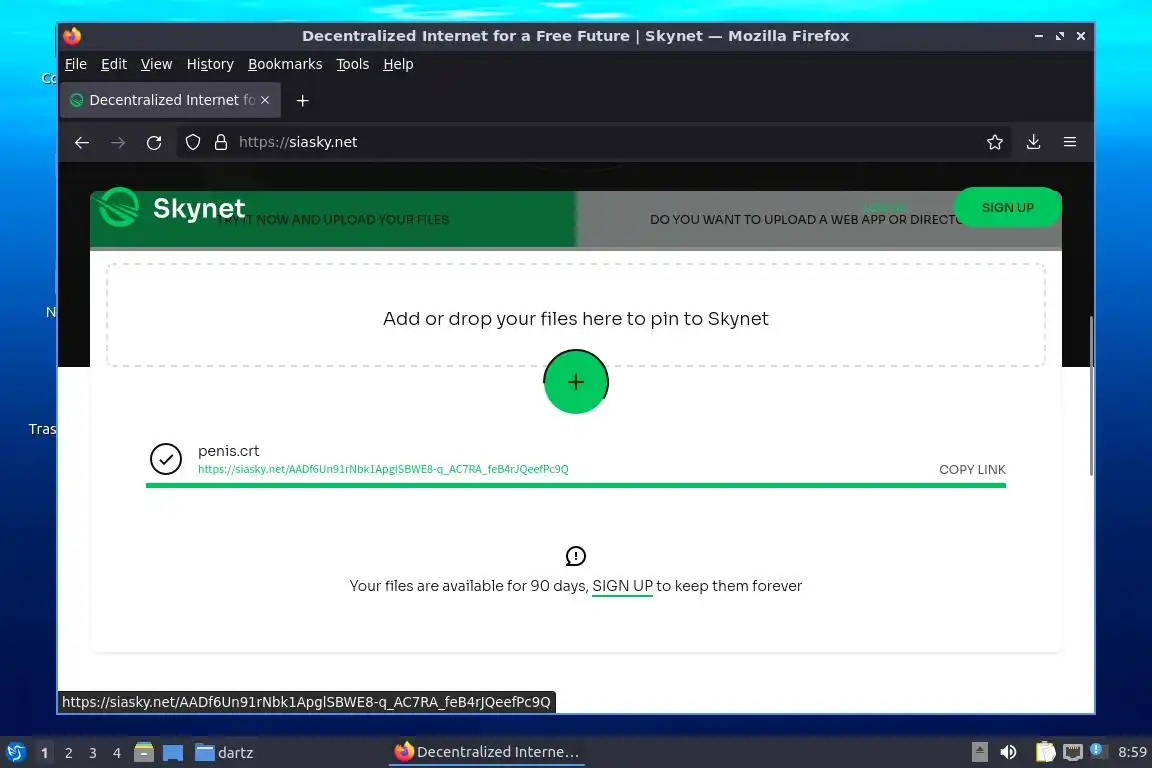The image size is (1152, 768).
Task: Click the green plus upload button
Action: click(576, 381)
